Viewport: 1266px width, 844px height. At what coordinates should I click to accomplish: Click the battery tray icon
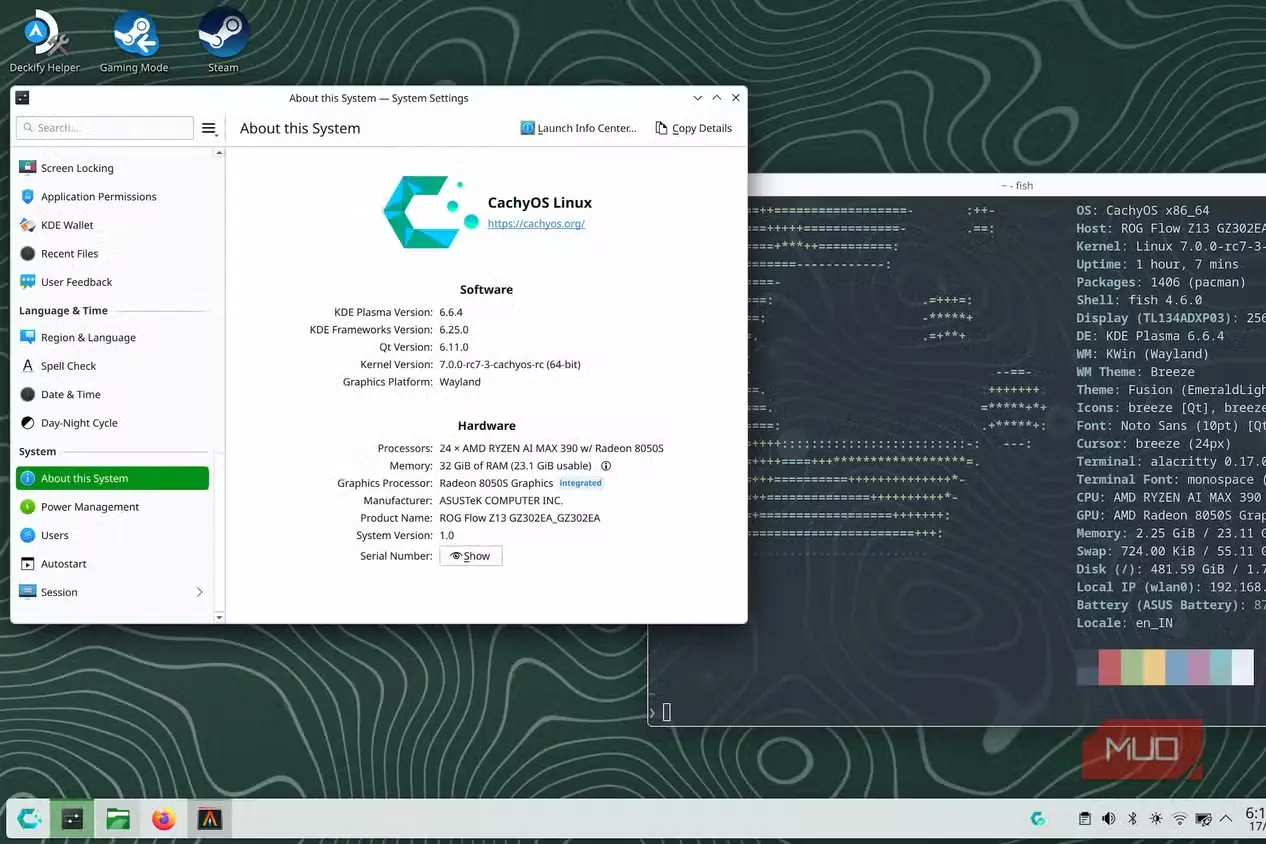(1204, 819)
